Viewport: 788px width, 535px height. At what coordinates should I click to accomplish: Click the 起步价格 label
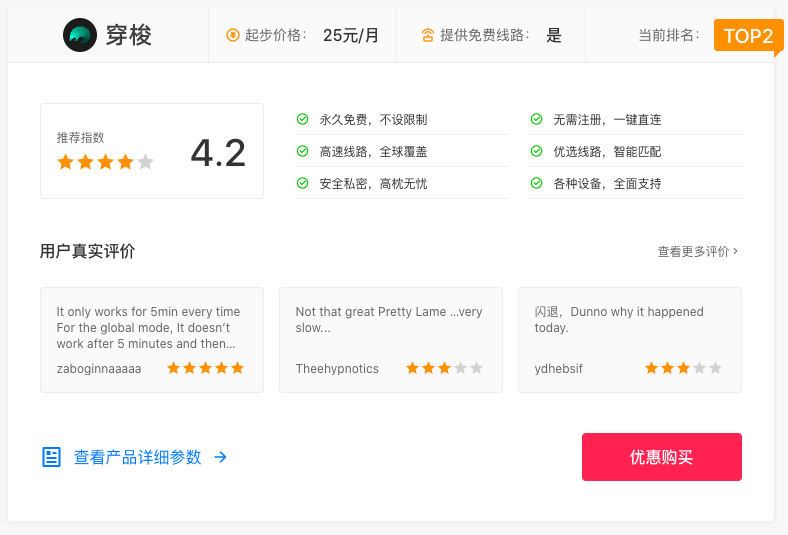276,35
